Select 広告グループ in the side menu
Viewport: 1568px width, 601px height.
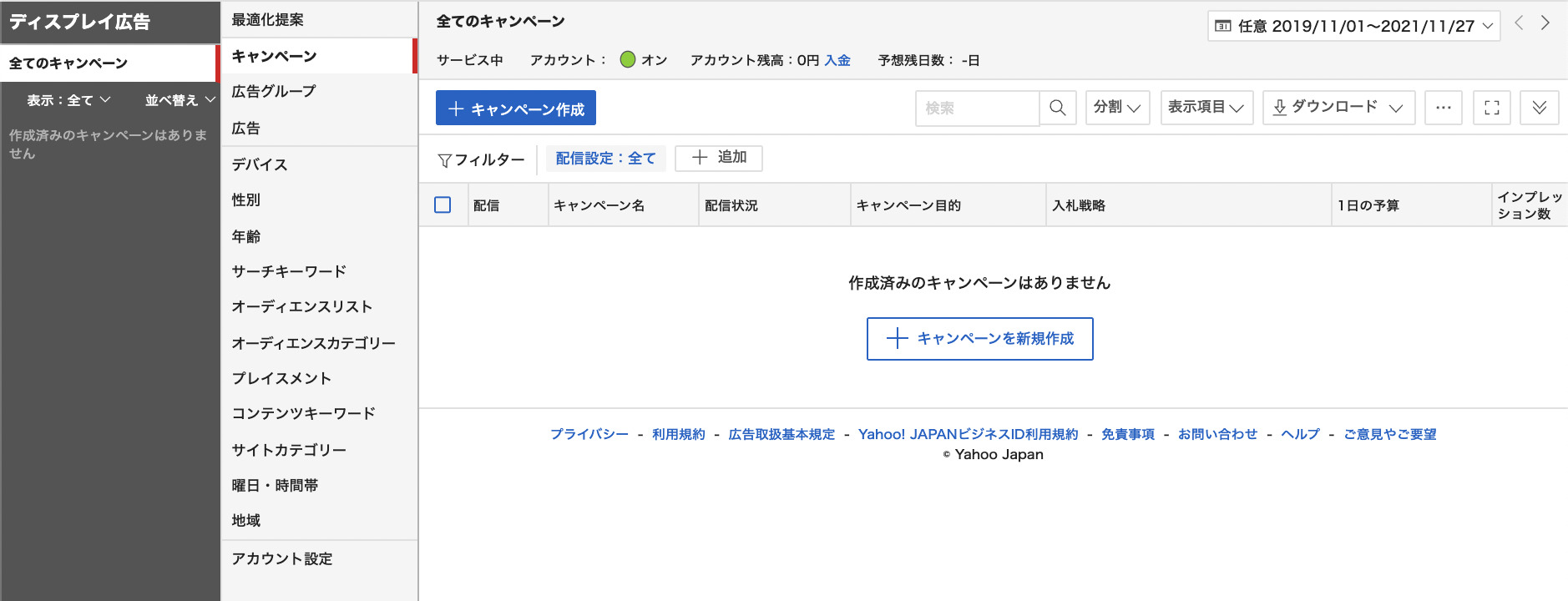(274, 91)
